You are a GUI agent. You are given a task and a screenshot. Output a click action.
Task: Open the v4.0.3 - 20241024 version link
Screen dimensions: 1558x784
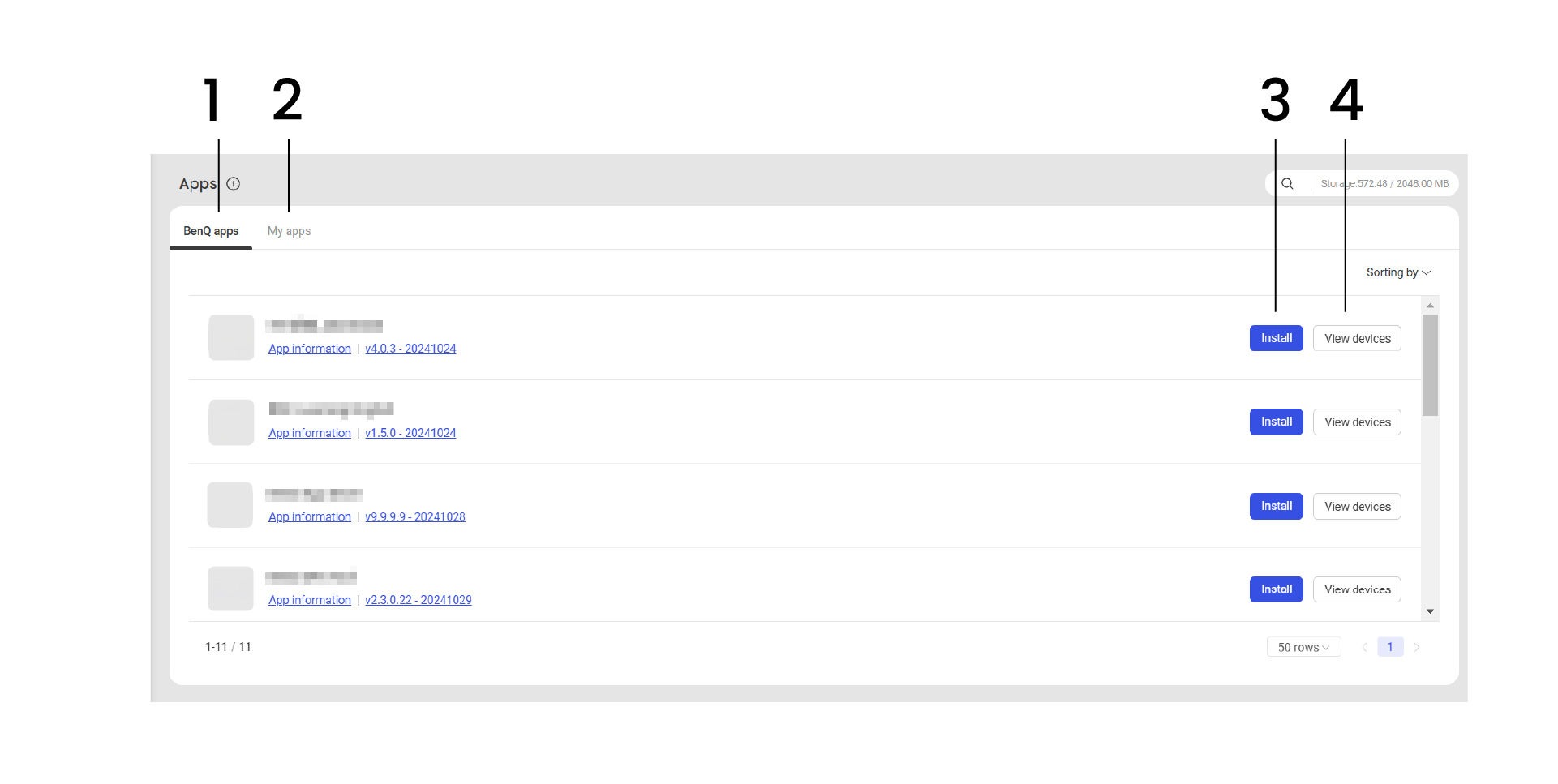point(410,349)
